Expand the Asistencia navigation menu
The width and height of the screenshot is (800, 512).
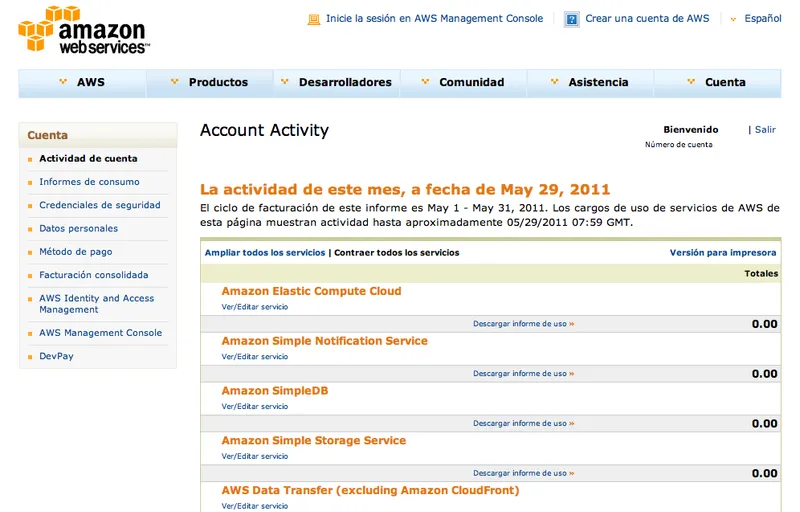tap(590, 82)
